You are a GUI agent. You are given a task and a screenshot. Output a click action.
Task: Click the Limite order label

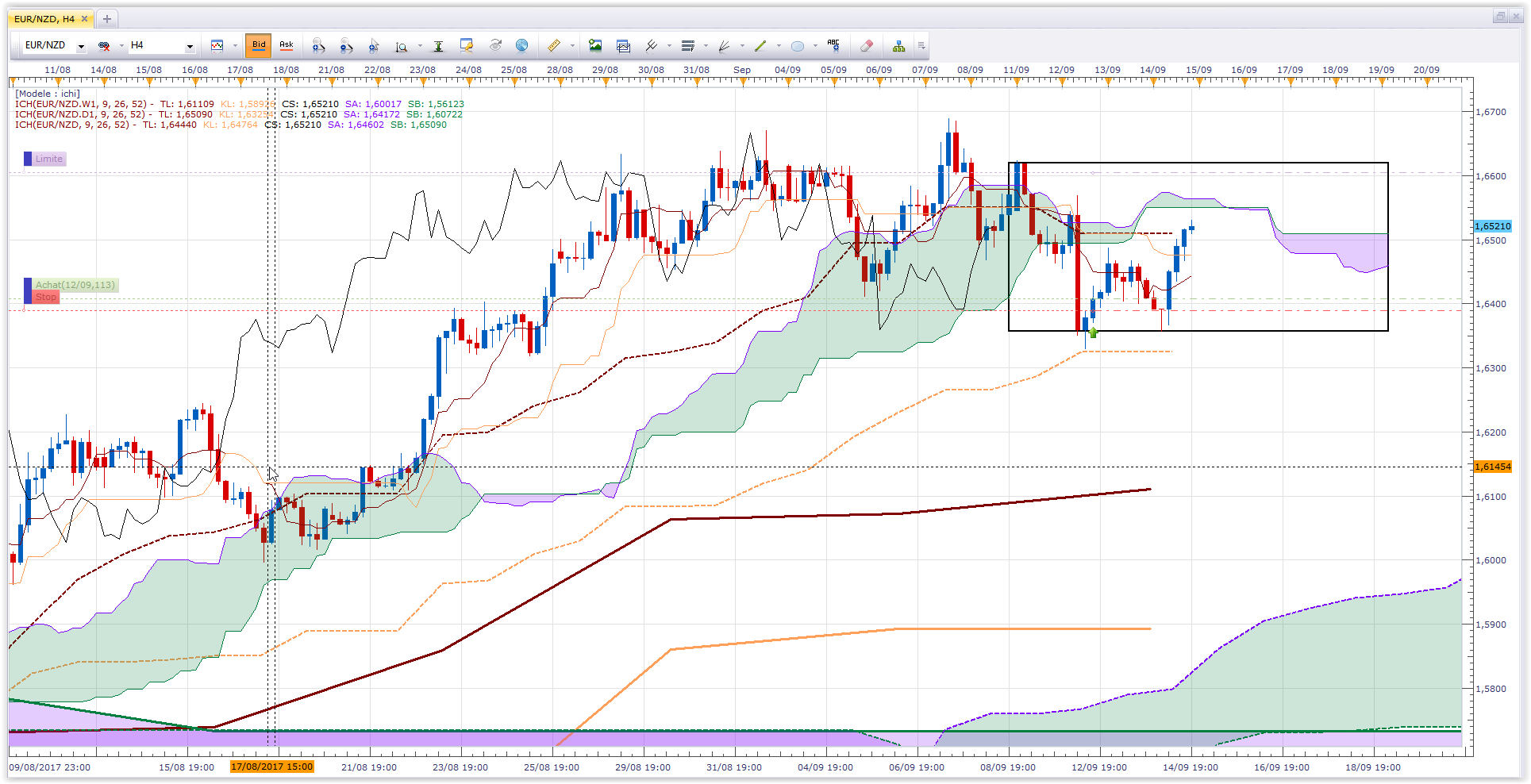(x=48, y=159)
